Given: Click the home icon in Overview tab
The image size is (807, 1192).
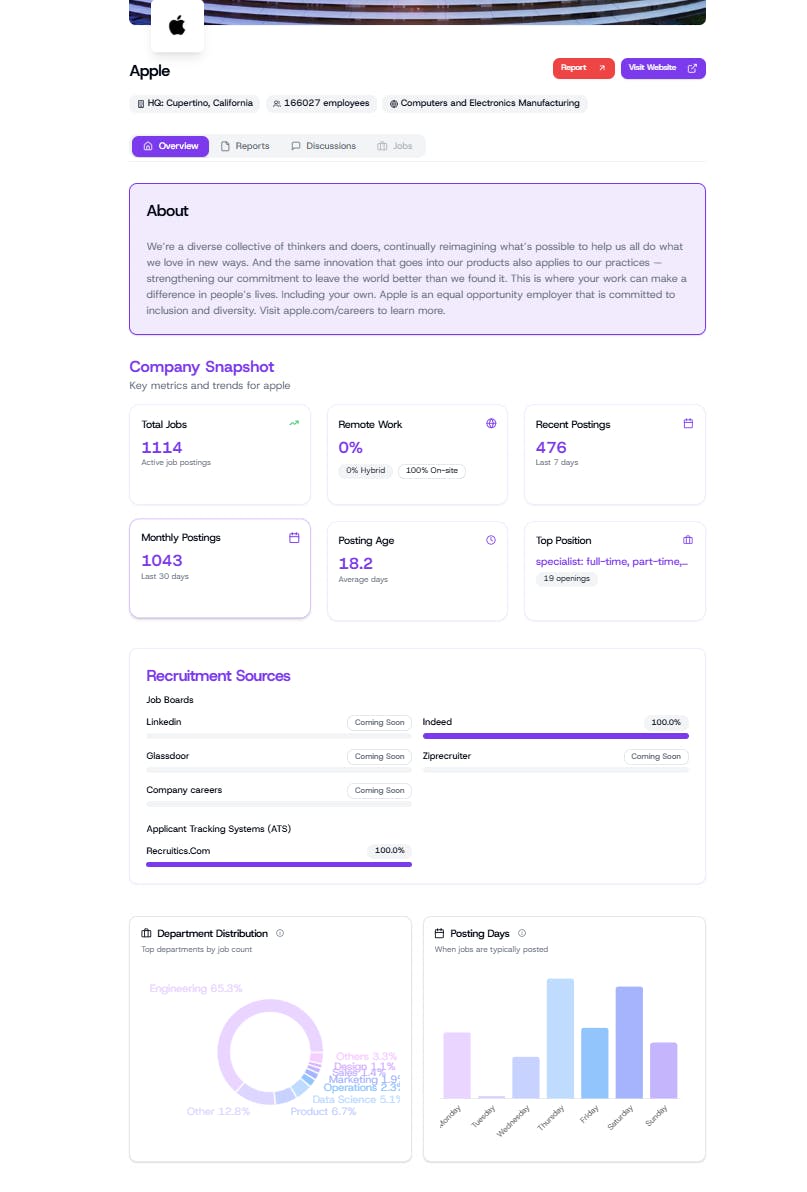Looking at the screenshot, I should (148, 146).
